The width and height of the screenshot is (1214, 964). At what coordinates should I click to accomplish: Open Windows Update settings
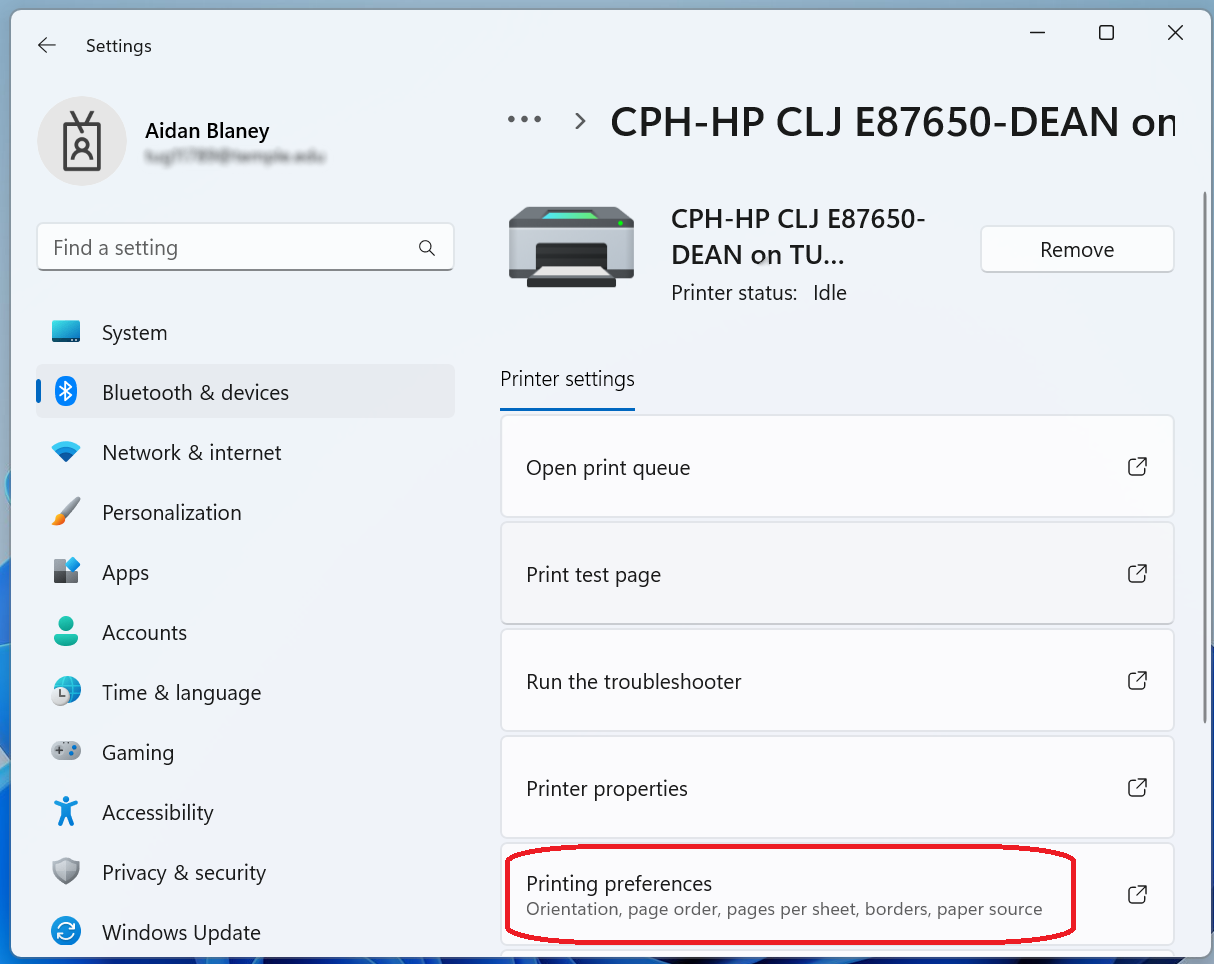click(245, 932)
